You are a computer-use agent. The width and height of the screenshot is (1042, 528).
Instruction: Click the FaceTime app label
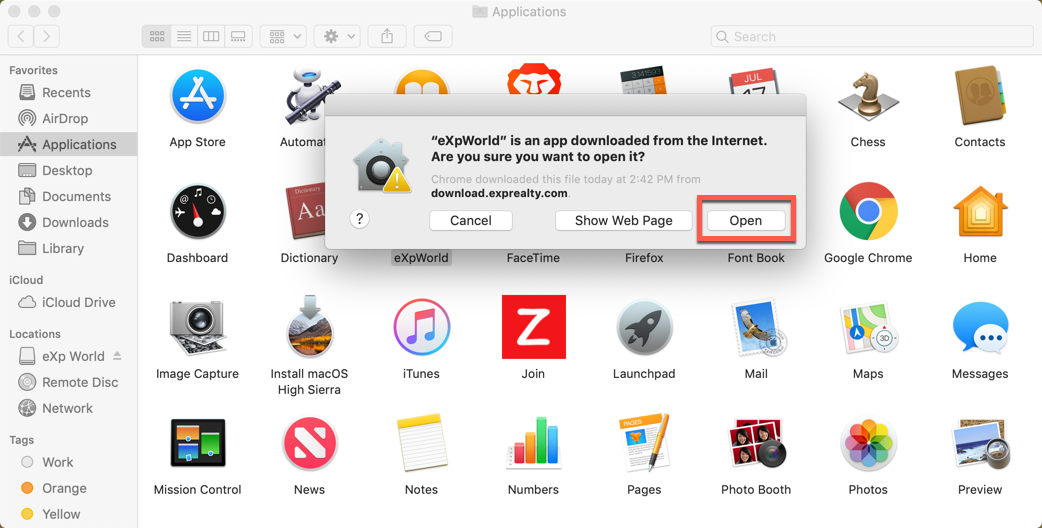click(533, 258)
